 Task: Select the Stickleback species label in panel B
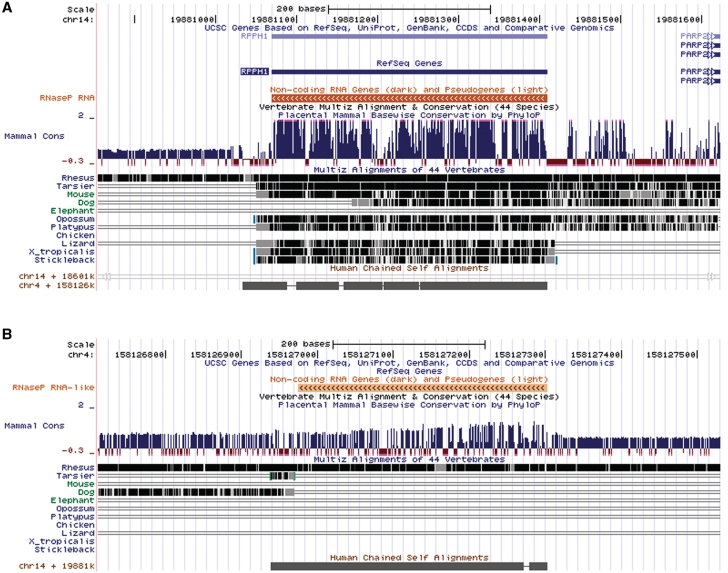point(65,550)
